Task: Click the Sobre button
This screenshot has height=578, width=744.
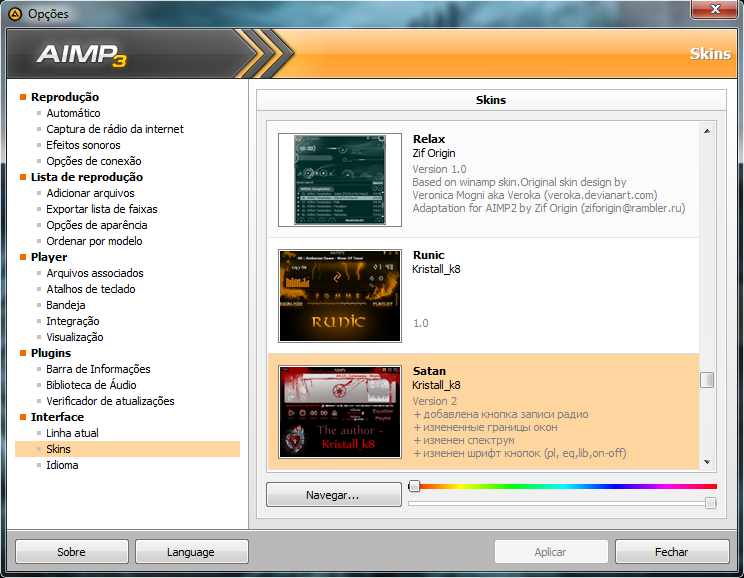Action: click(x=72, y=552)
